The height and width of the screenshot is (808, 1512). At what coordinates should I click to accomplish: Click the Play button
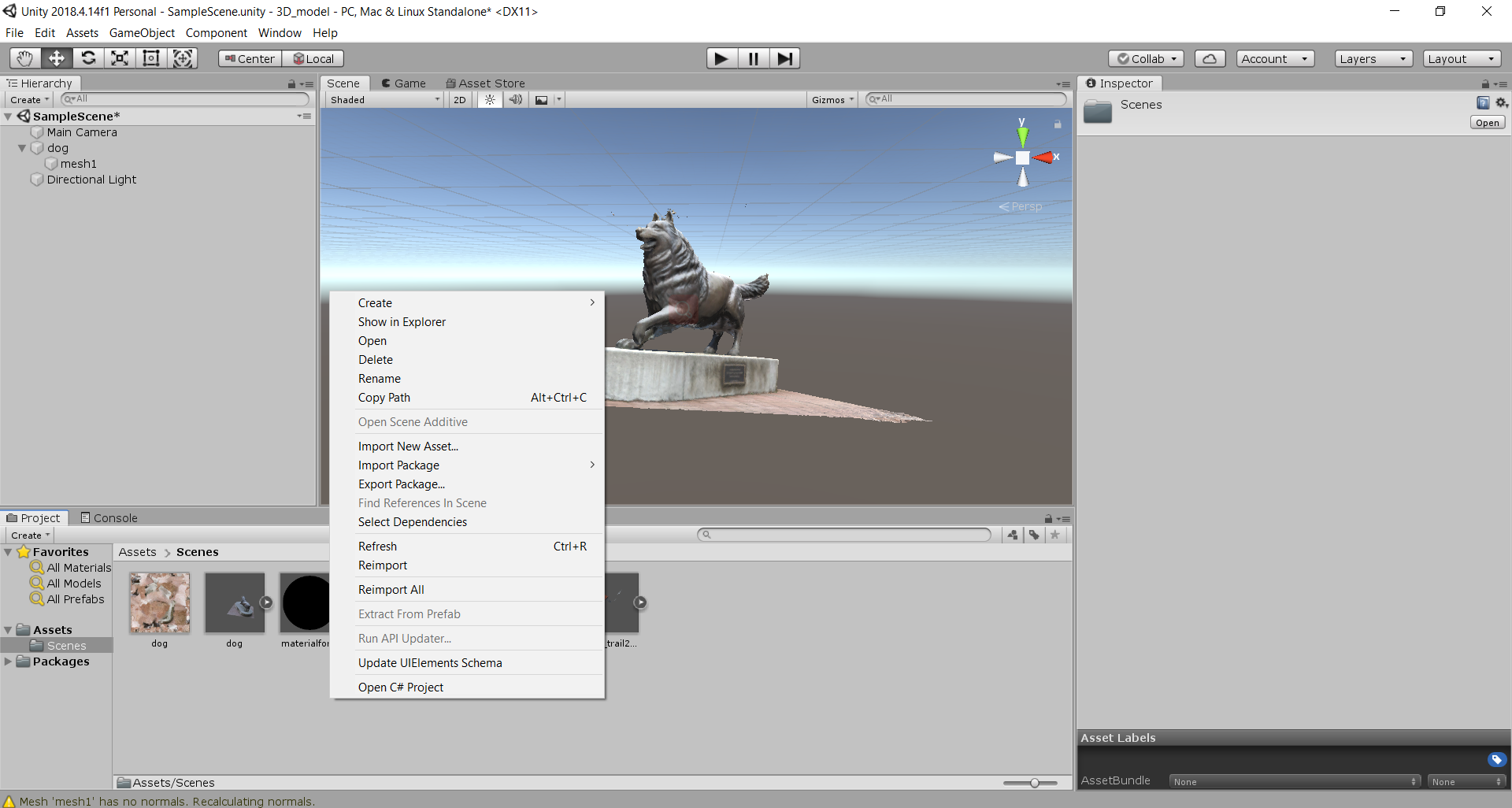point(721,58)
